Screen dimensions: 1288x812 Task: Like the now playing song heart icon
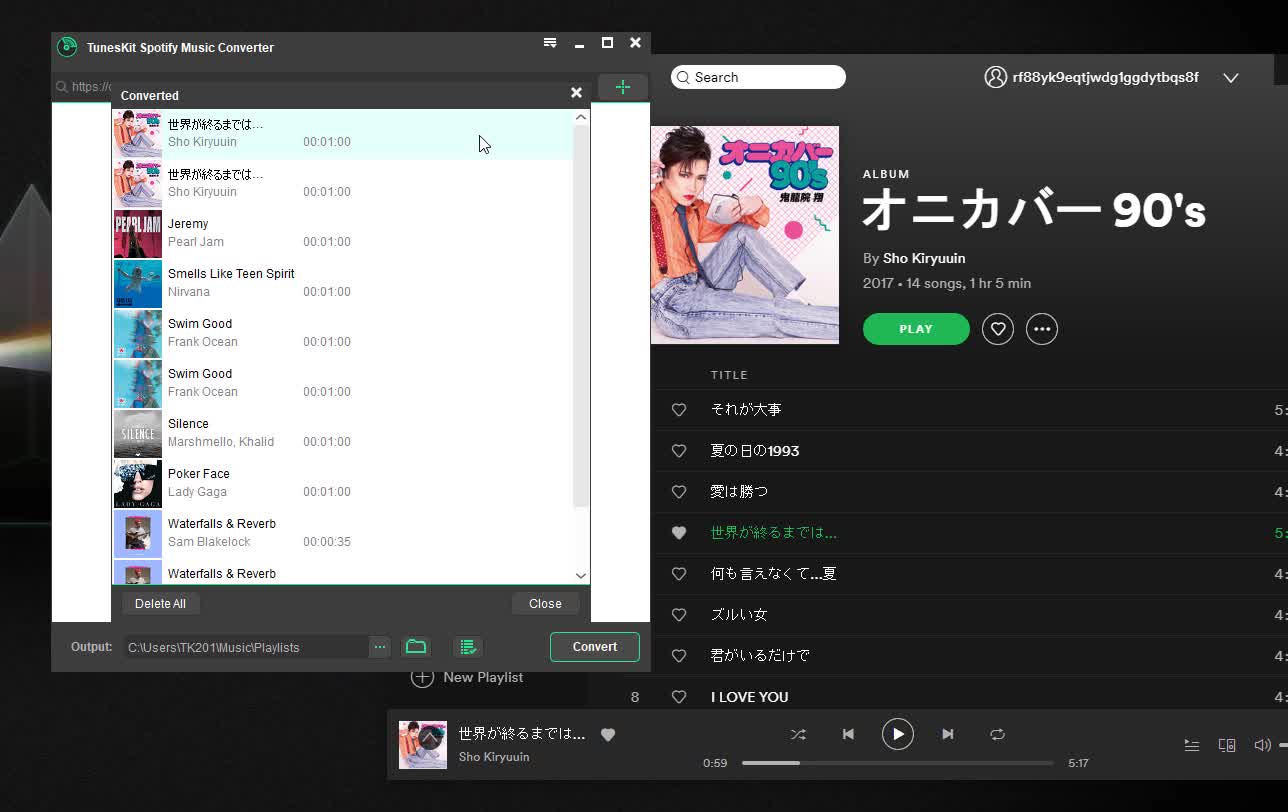point(607,734)
